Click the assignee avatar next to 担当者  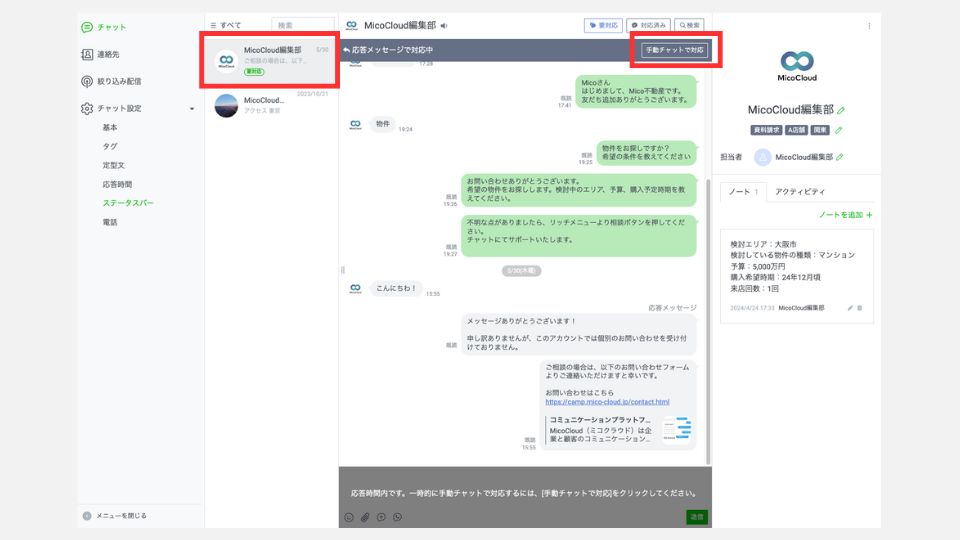[x=762, y=157]
